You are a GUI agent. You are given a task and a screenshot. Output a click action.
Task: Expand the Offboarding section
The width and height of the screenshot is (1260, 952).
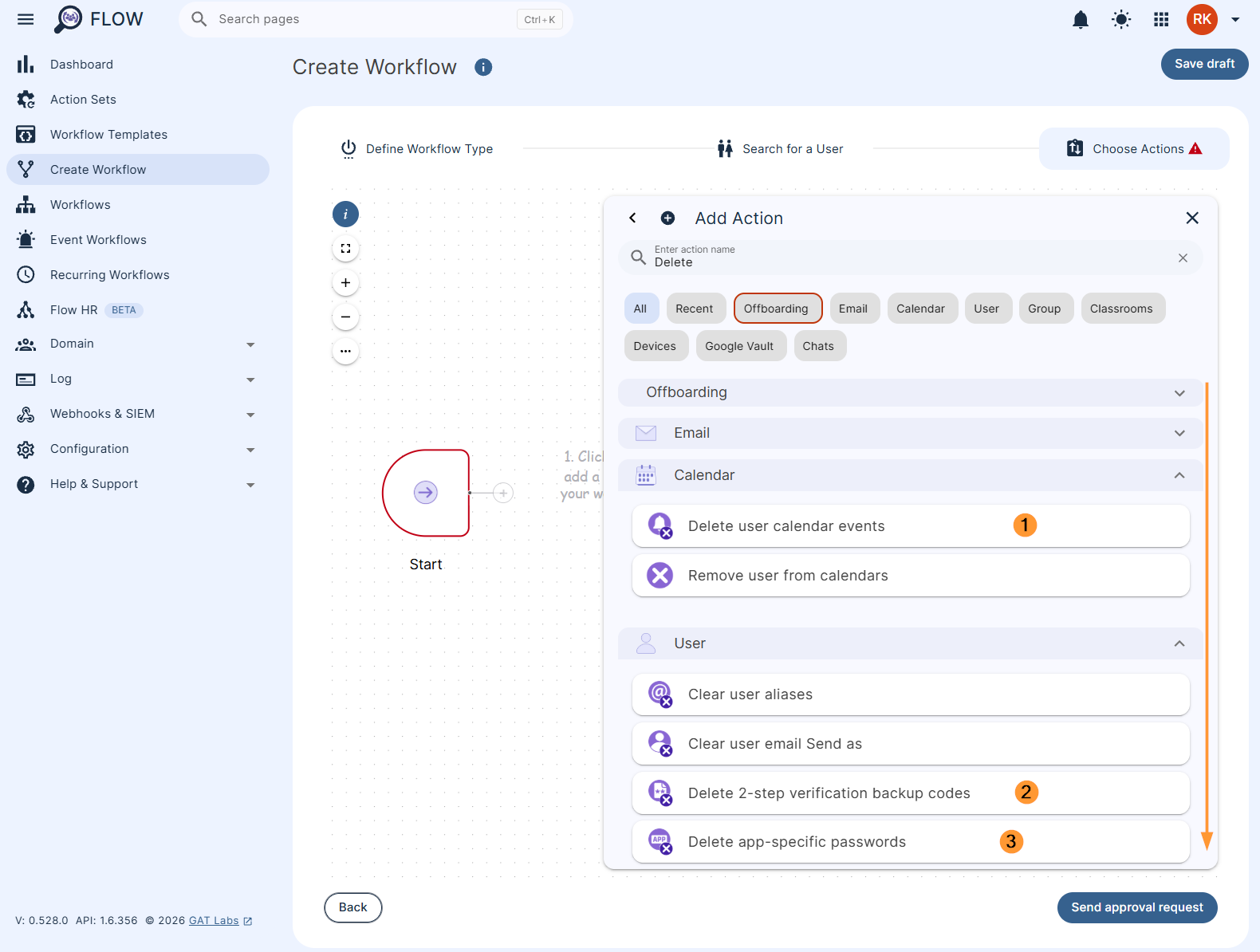pyautogui.click(x=910, y=392)
